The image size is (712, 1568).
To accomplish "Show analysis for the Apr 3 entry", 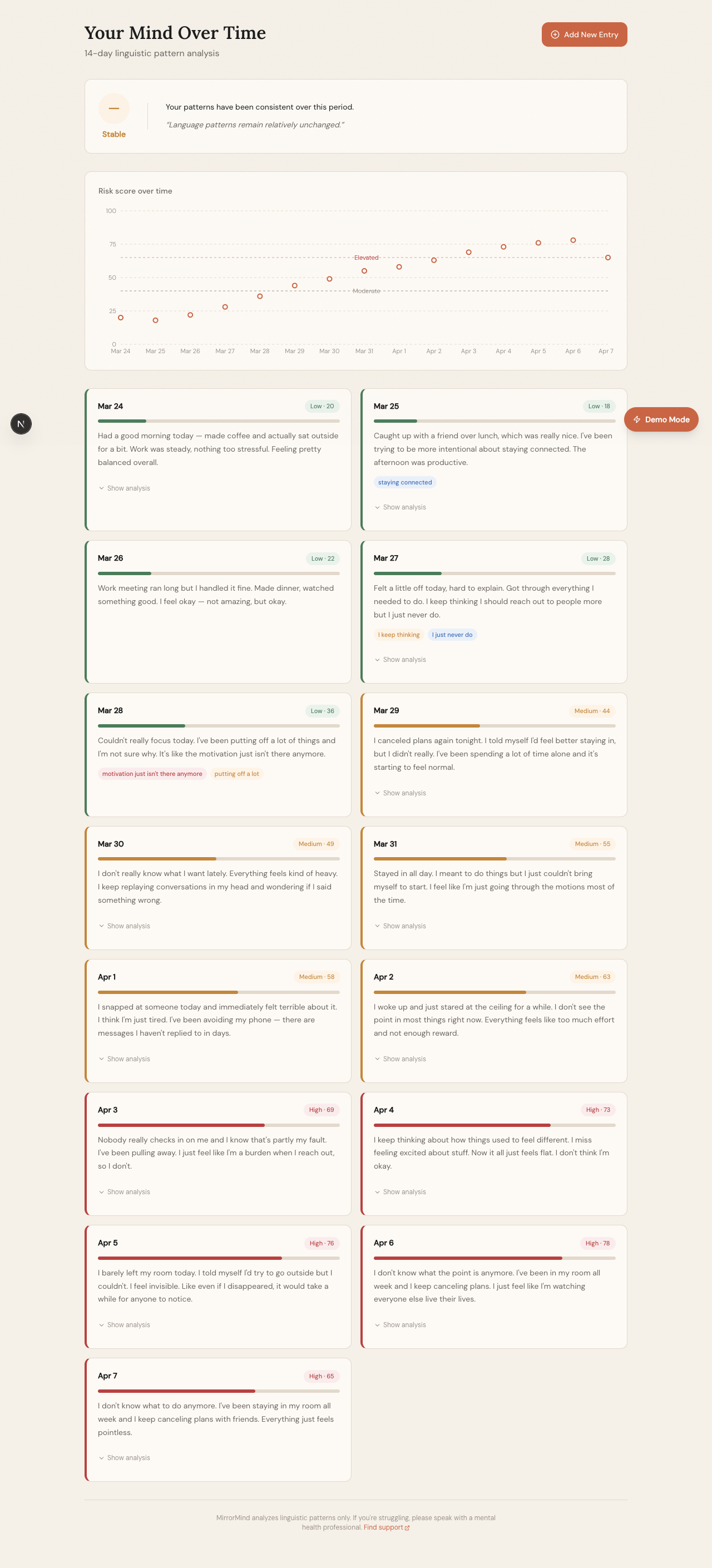I will click(x=124, y=1192).
